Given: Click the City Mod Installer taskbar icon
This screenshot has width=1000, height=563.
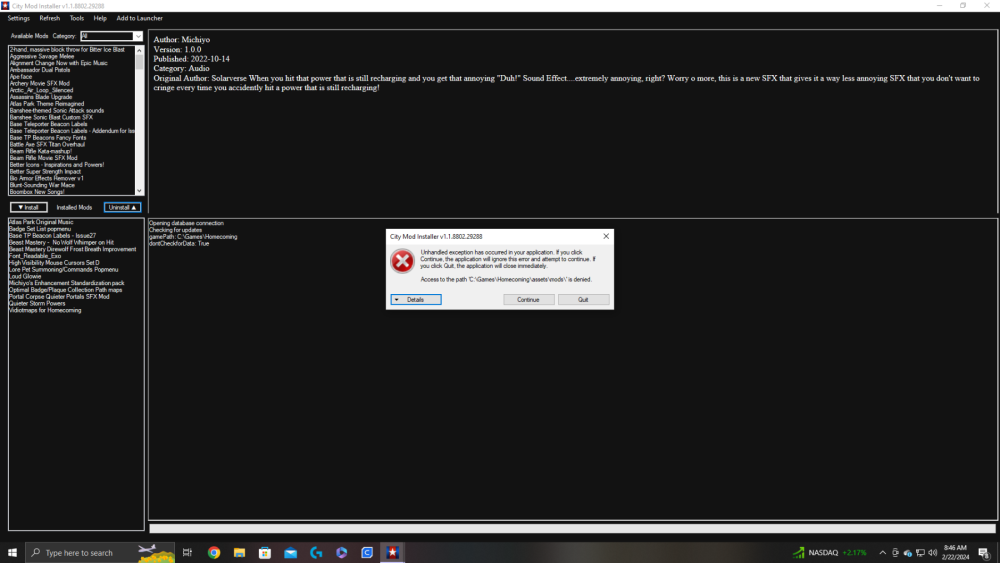Looking at the screenshot, I should pos(393,552).
